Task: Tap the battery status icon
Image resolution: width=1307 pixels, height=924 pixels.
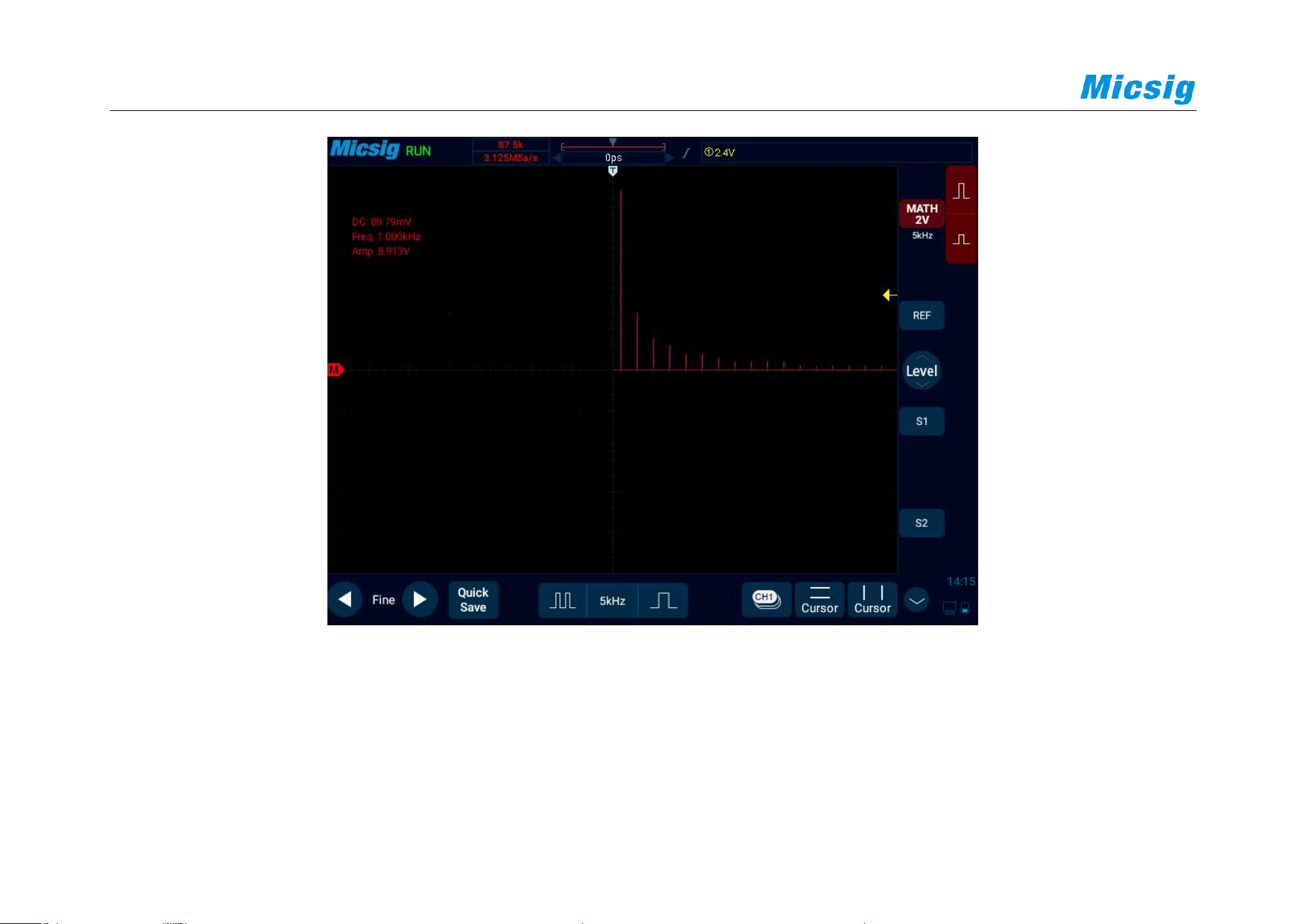Action: [x=965, y=608]
